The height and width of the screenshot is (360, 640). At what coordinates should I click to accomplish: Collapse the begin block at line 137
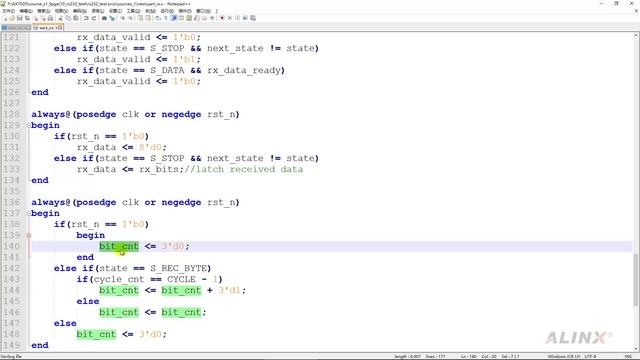(29, 213)
